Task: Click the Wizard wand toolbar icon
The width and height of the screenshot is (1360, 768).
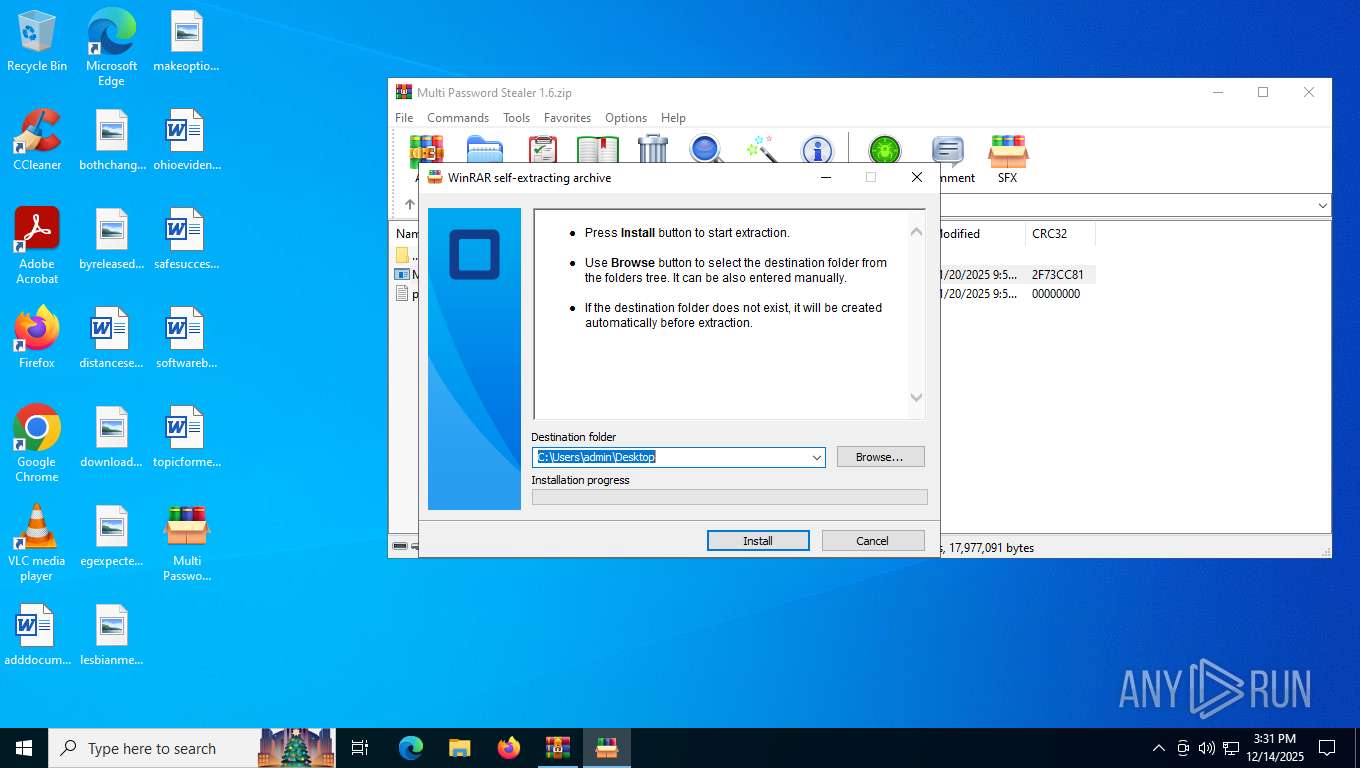Action: pos(762,150)
